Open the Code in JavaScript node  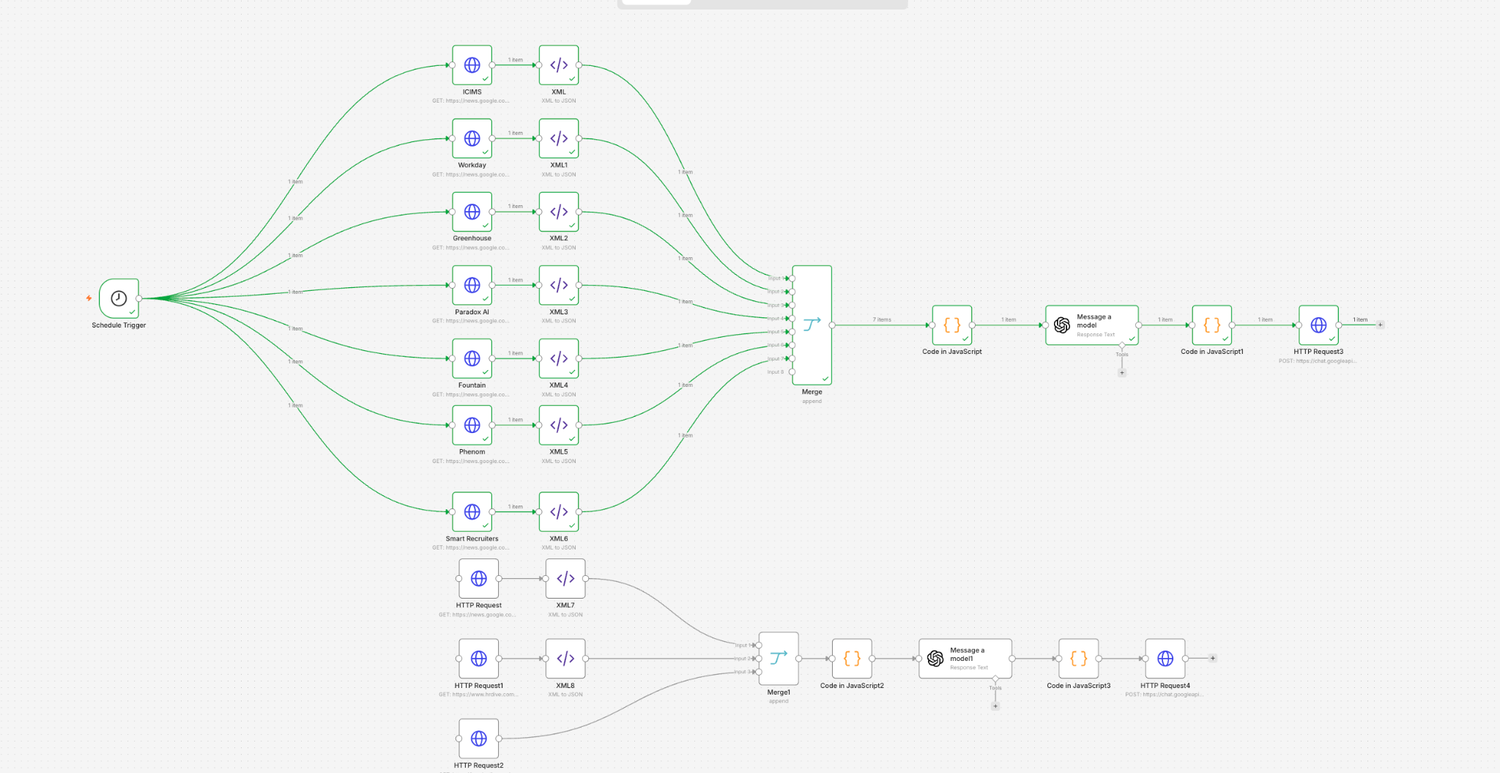click(952, 325)
